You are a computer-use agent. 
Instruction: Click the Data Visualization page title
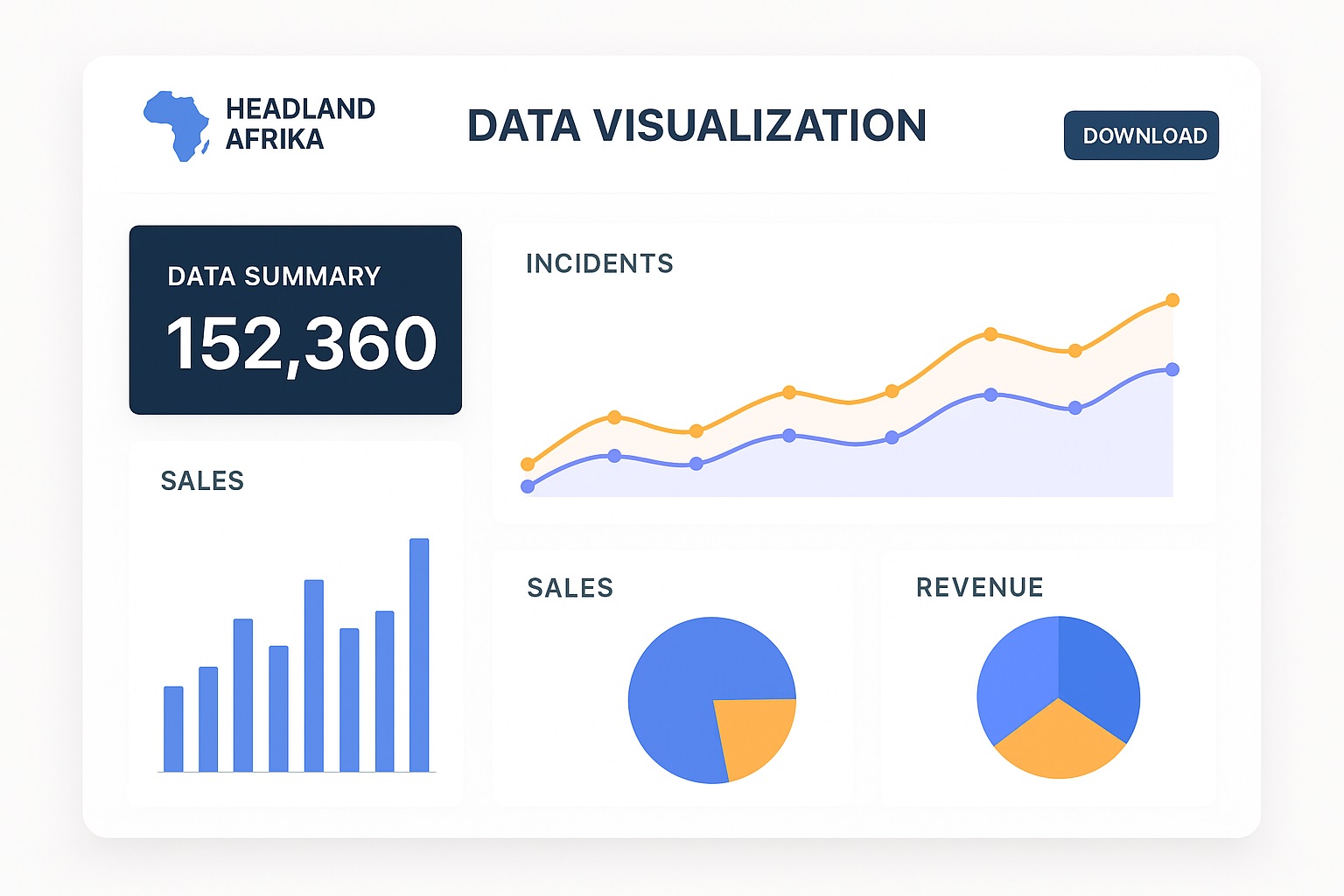click(698, 127)
